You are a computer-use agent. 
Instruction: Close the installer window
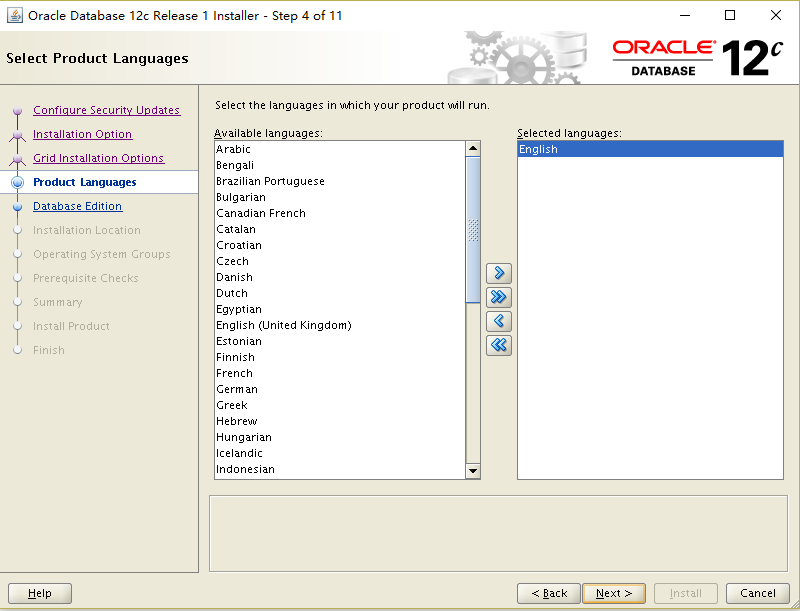click(776, 15)
